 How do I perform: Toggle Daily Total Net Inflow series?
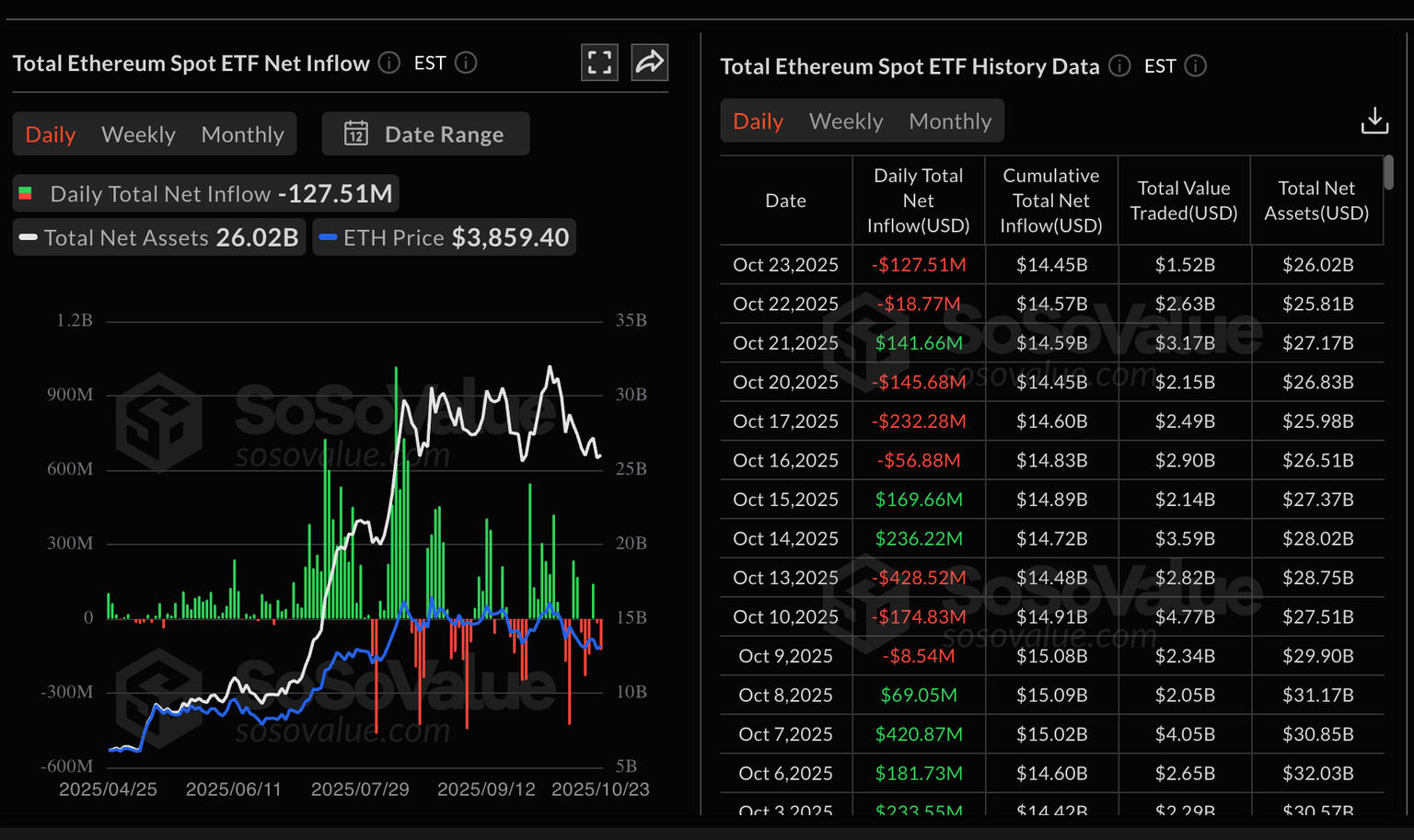[205, 194]
